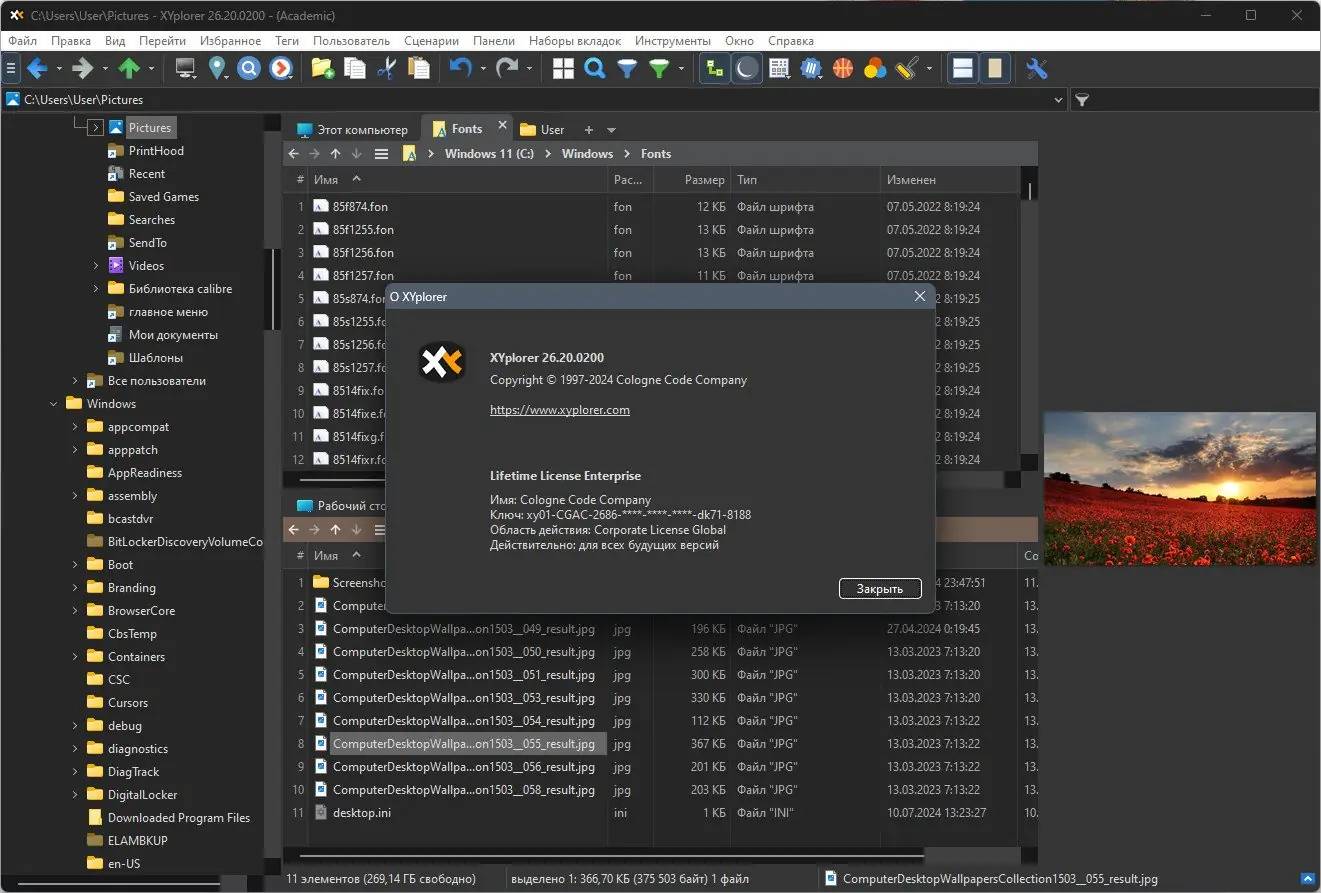Screen dimensions: 1321x893
Task: Expand the appcompat folder in tree
Action: pos(75,427)
